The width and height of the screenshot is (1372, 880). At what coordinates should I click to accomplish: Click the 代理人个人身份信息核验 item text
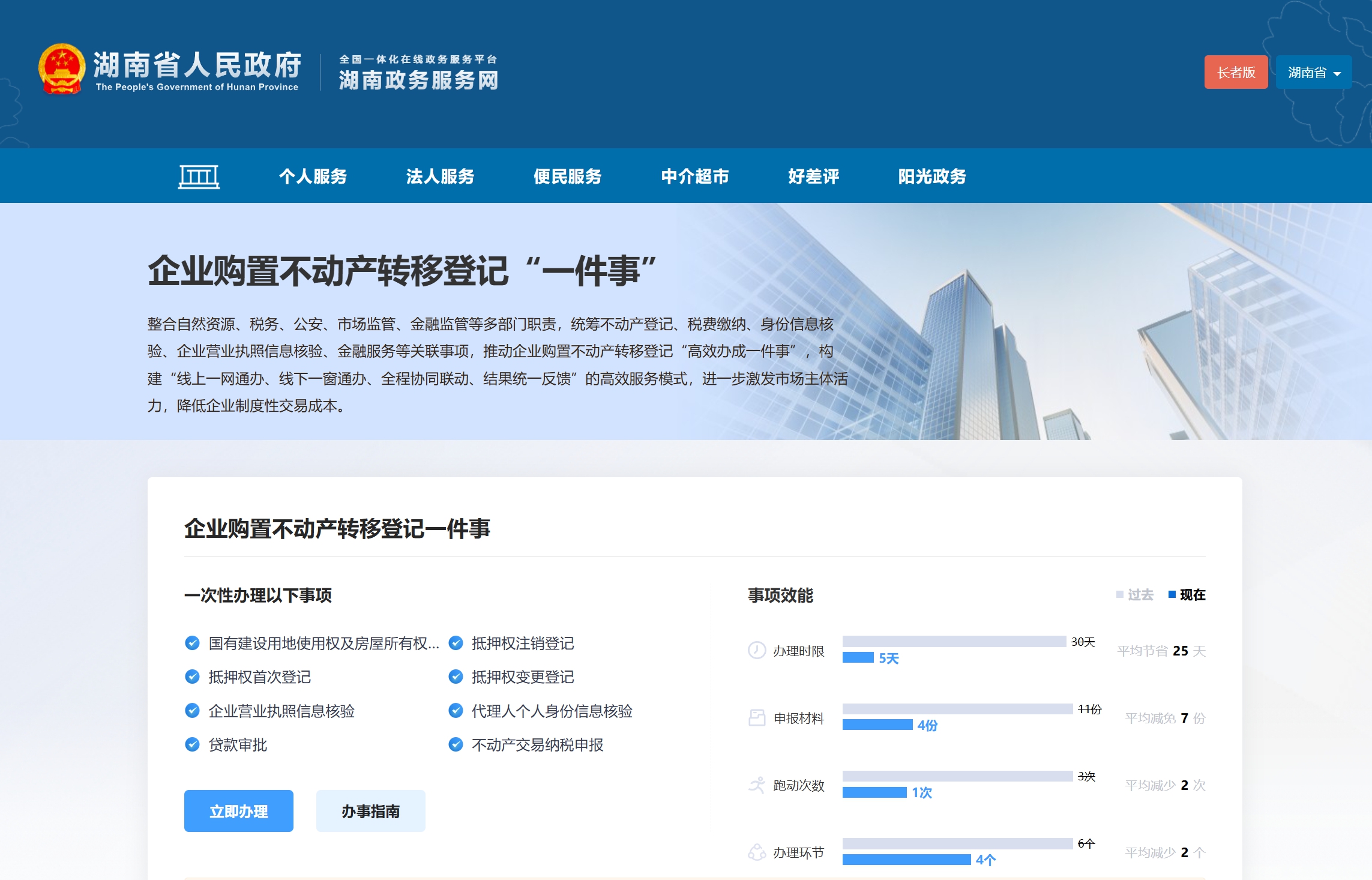(x=552, y=711)
